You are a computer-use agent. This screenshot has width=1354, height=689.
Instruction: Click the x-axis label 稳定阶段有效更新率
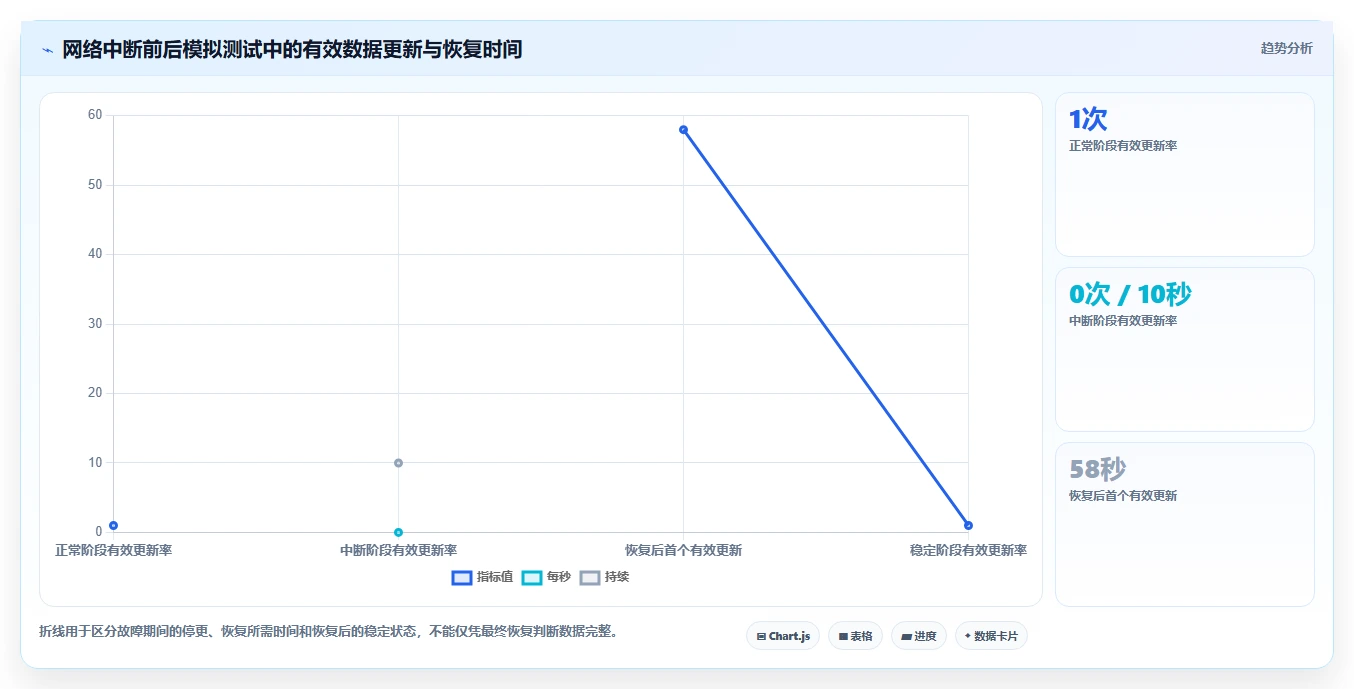tap(968, 550)
